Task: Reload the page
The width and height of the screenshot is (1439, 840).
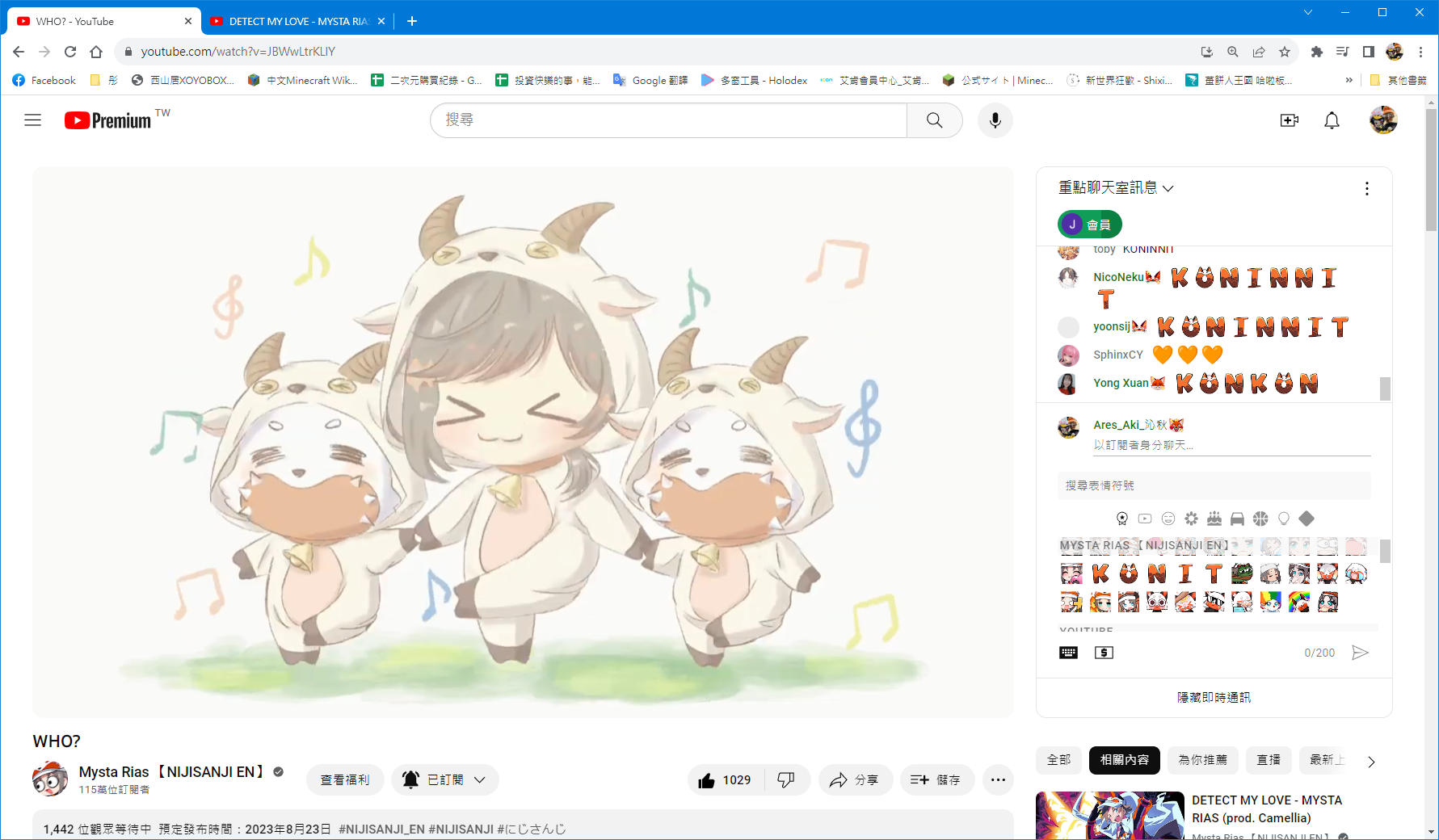Action: 70,52
